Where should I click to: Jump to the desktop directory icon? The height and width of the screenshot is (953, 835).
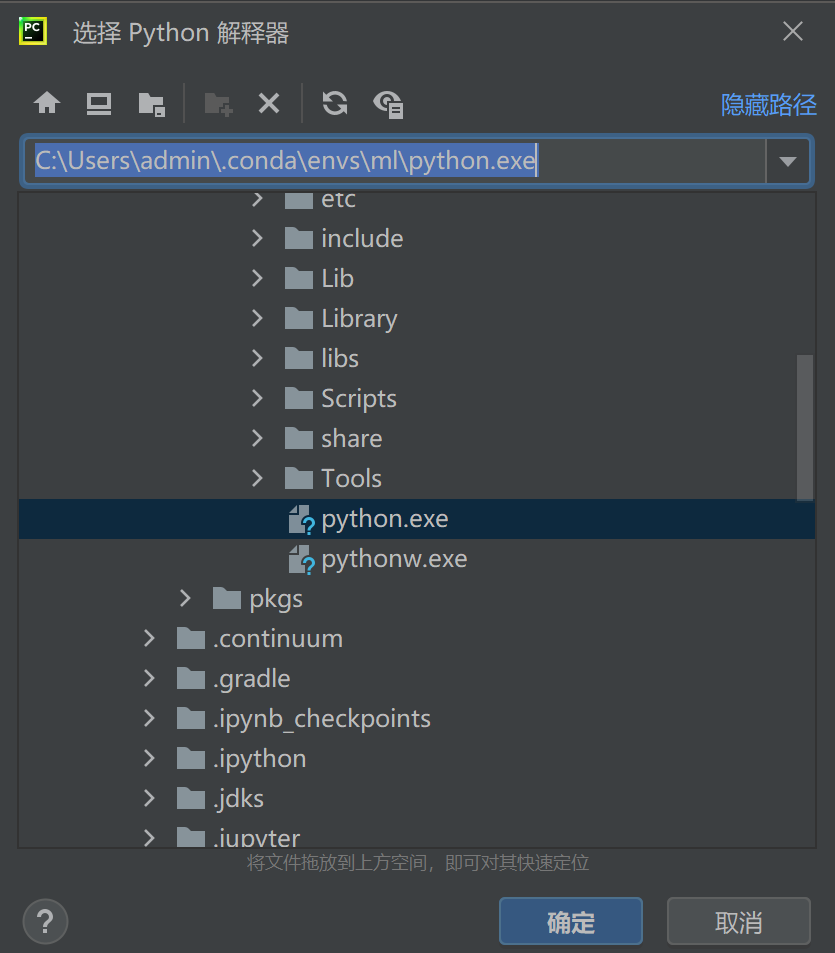pyautogui.click(x=98, y=104)
